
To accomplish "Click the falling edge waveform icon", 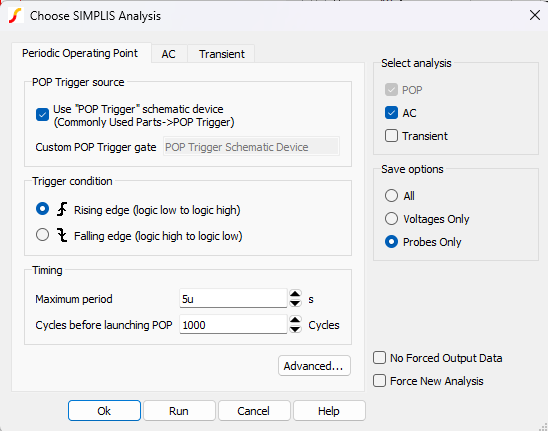I will tap(62, 235).
